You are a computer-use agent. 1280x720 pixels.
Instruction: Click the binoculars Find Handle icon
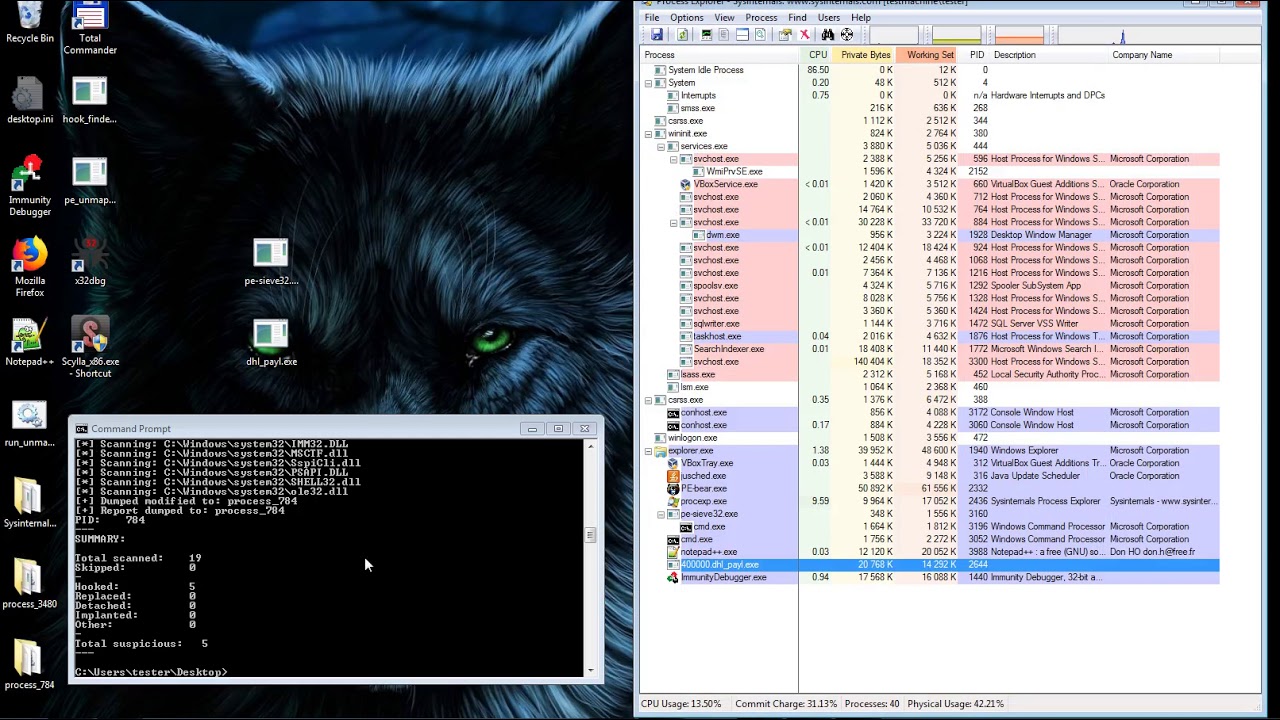828,35
